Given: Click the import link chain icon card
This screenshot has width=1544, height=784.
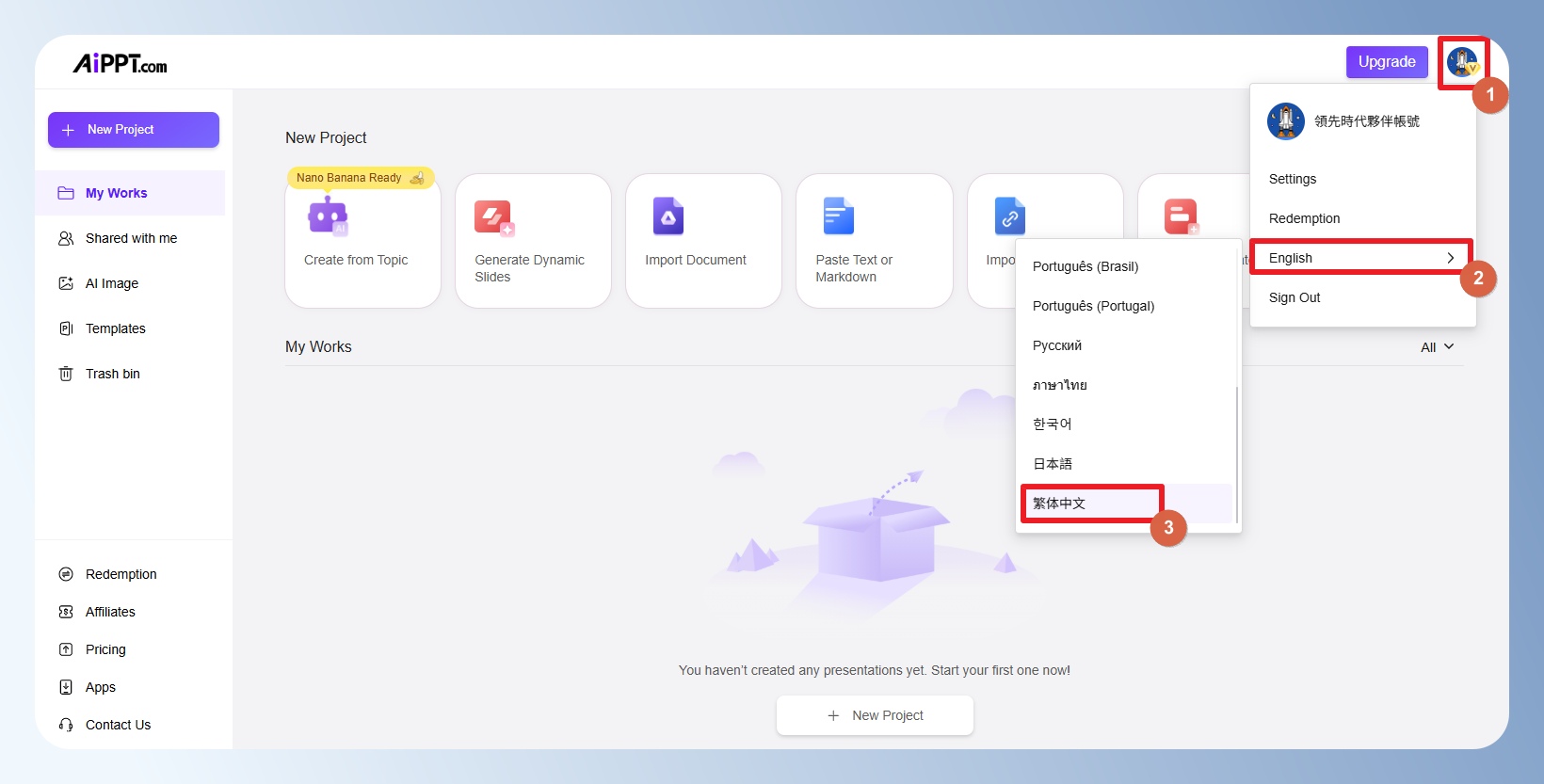Looking at the screenshot, I should point(1009,216).
